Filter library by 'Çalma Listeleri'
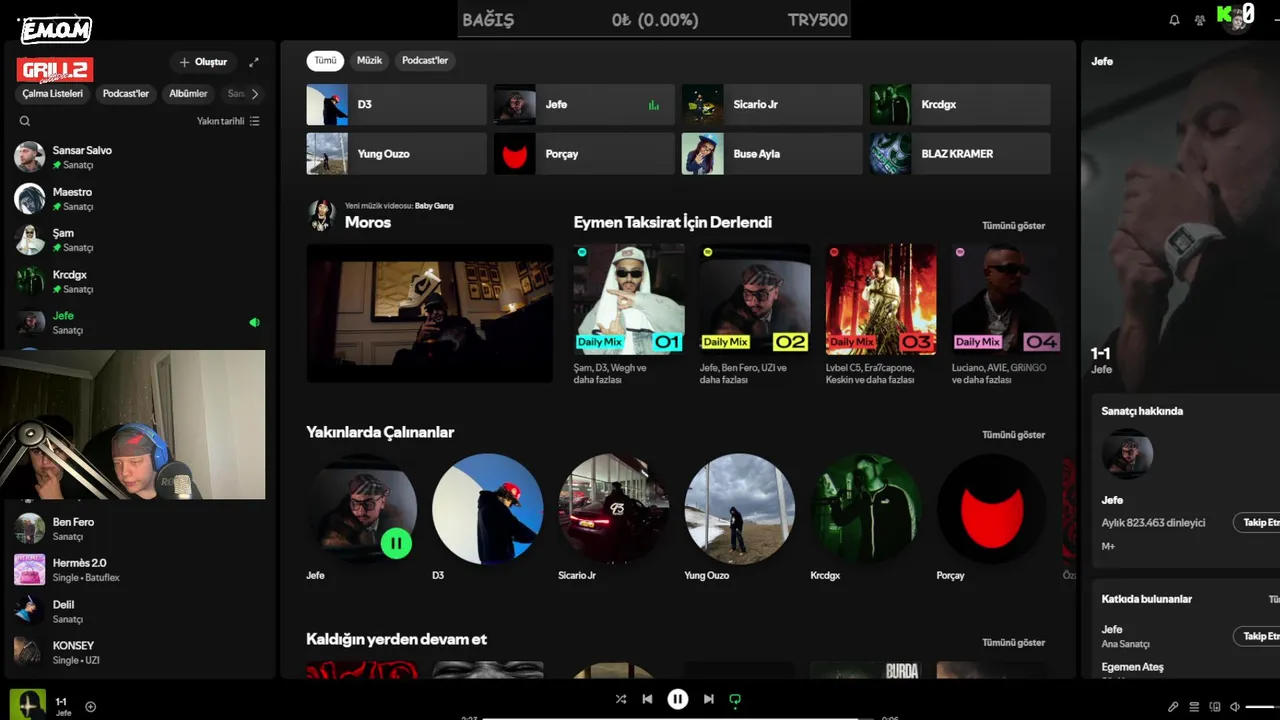Image resolution: width=1280 pixels, height=720 pixels. (53, 94)
